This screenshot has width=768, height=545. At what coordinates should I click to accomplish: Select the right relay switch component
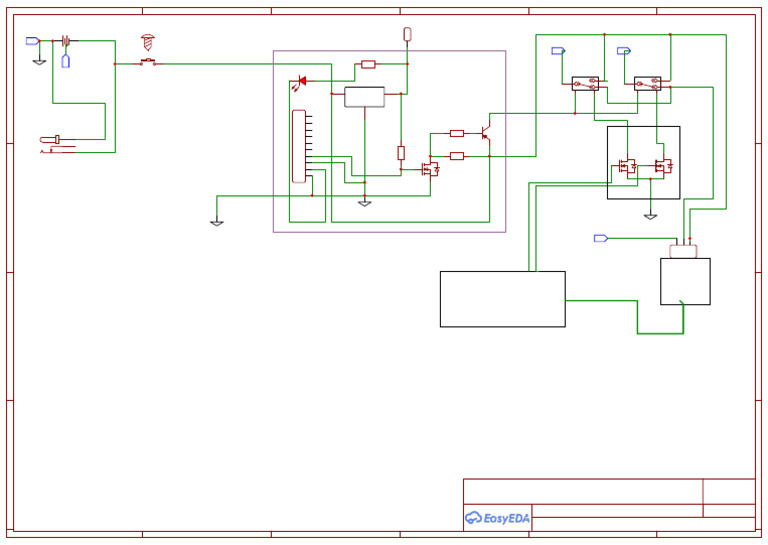click(x=648, y=84)
